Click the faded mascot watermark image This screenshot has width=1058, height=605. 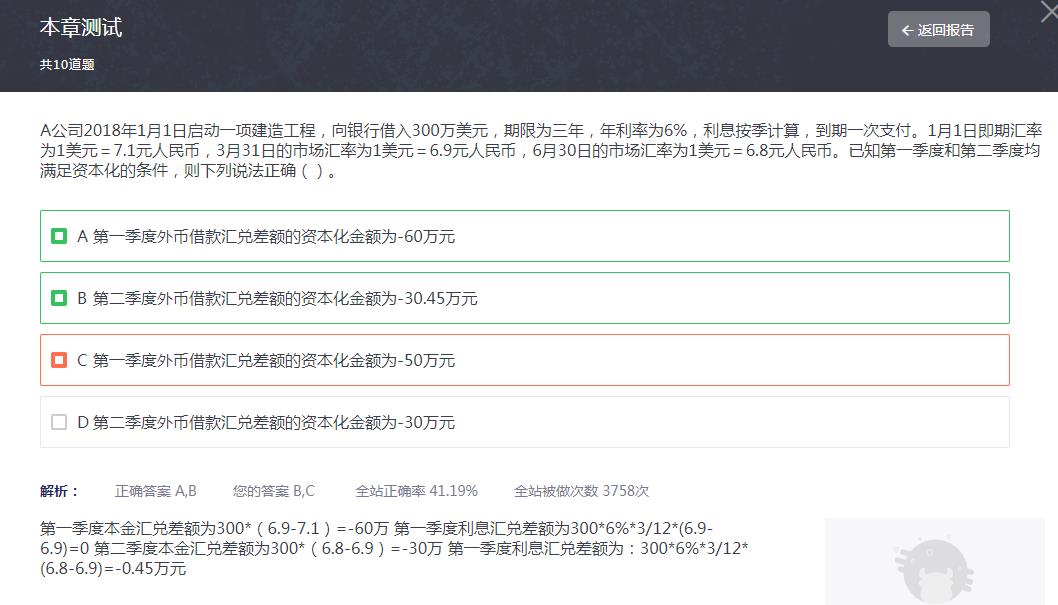coord(935,562)
